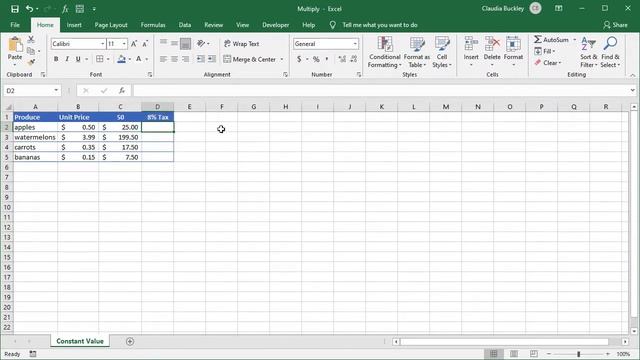The image size is (640, 360).
Task: Switch to the Review tab
Action: pyautogui.click(x=213, y=25)
